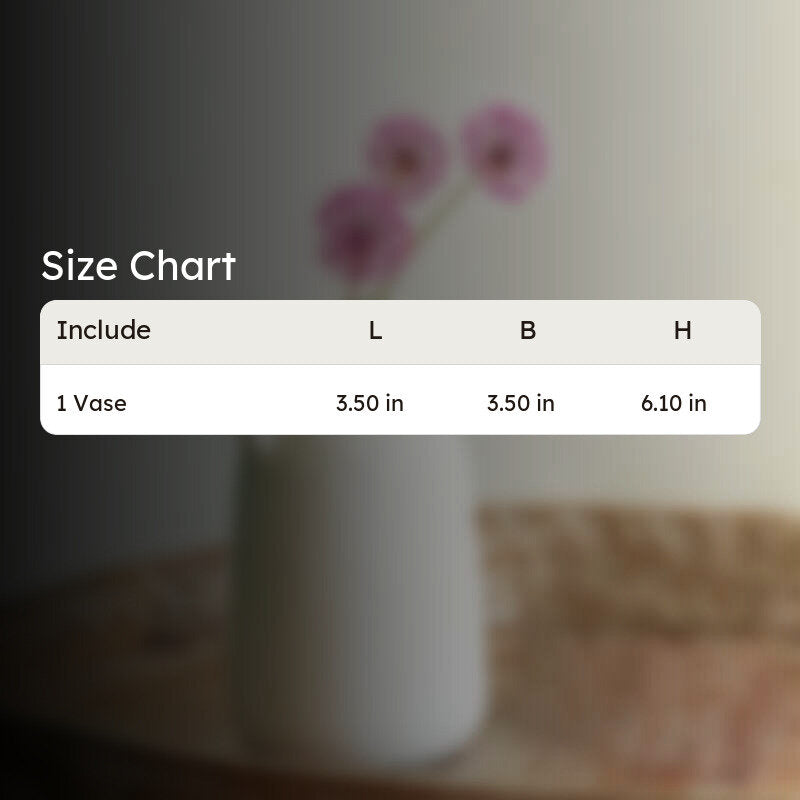
Task: Click the Size Chart heading
Action: point(138,266)
